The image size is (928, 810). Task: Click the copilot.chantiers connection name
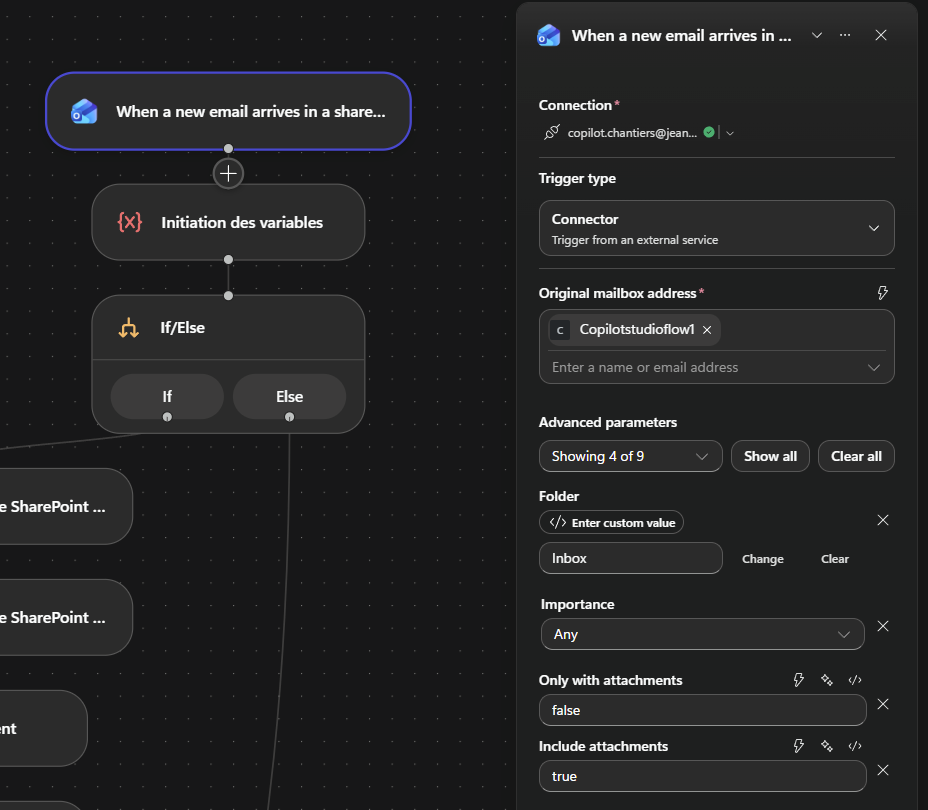632,133
